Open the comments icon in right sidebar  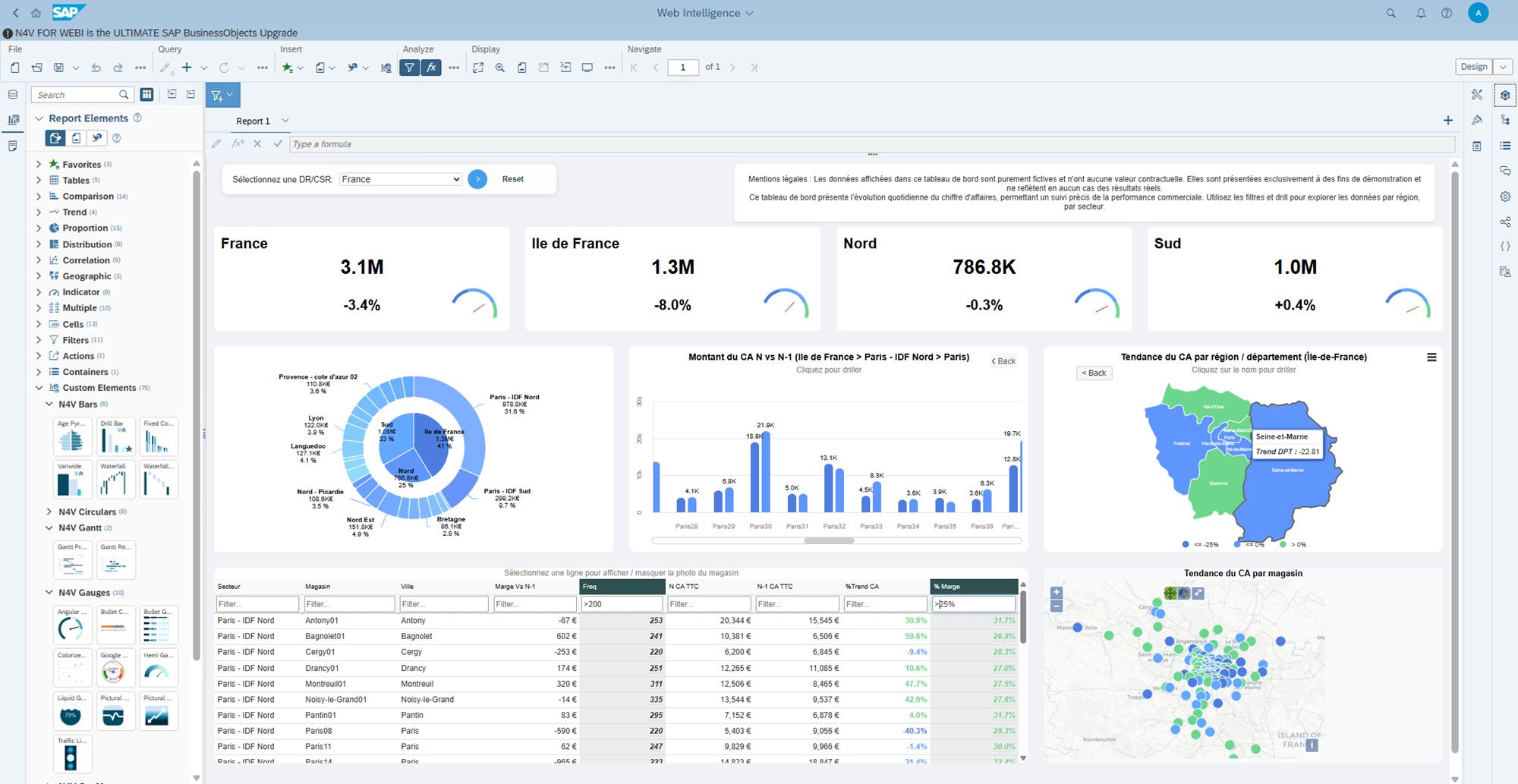1505,172
